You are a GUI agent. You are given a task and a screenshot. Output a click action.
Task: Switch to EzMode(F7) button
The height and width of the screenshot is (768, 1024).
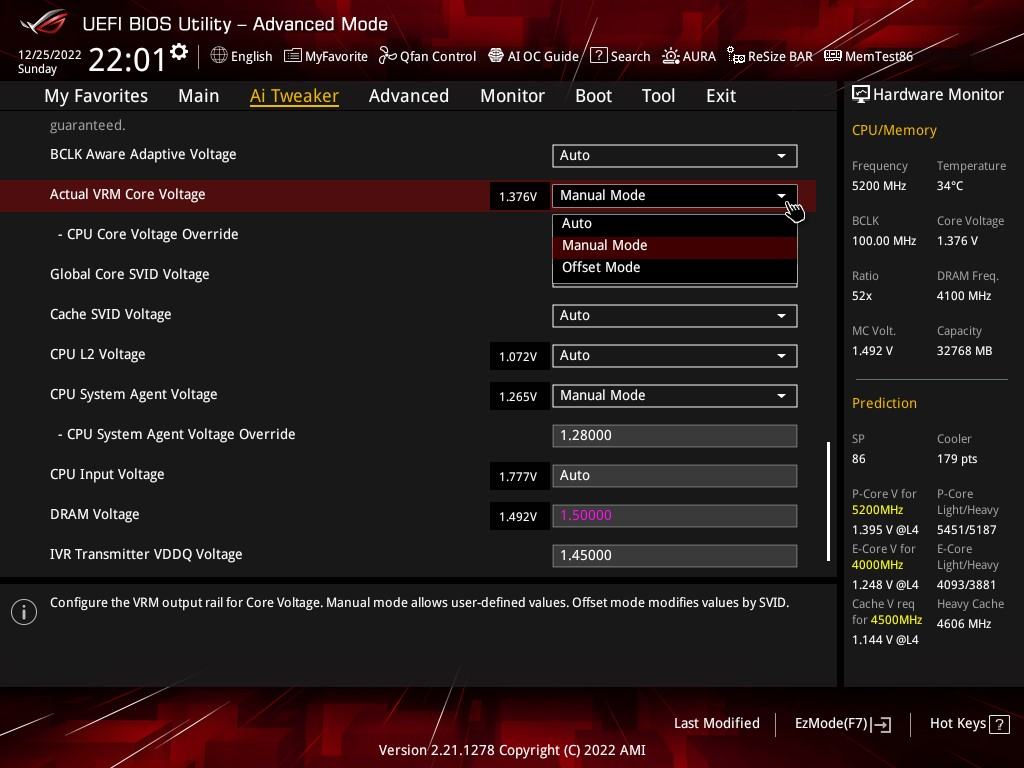[842, 724]
